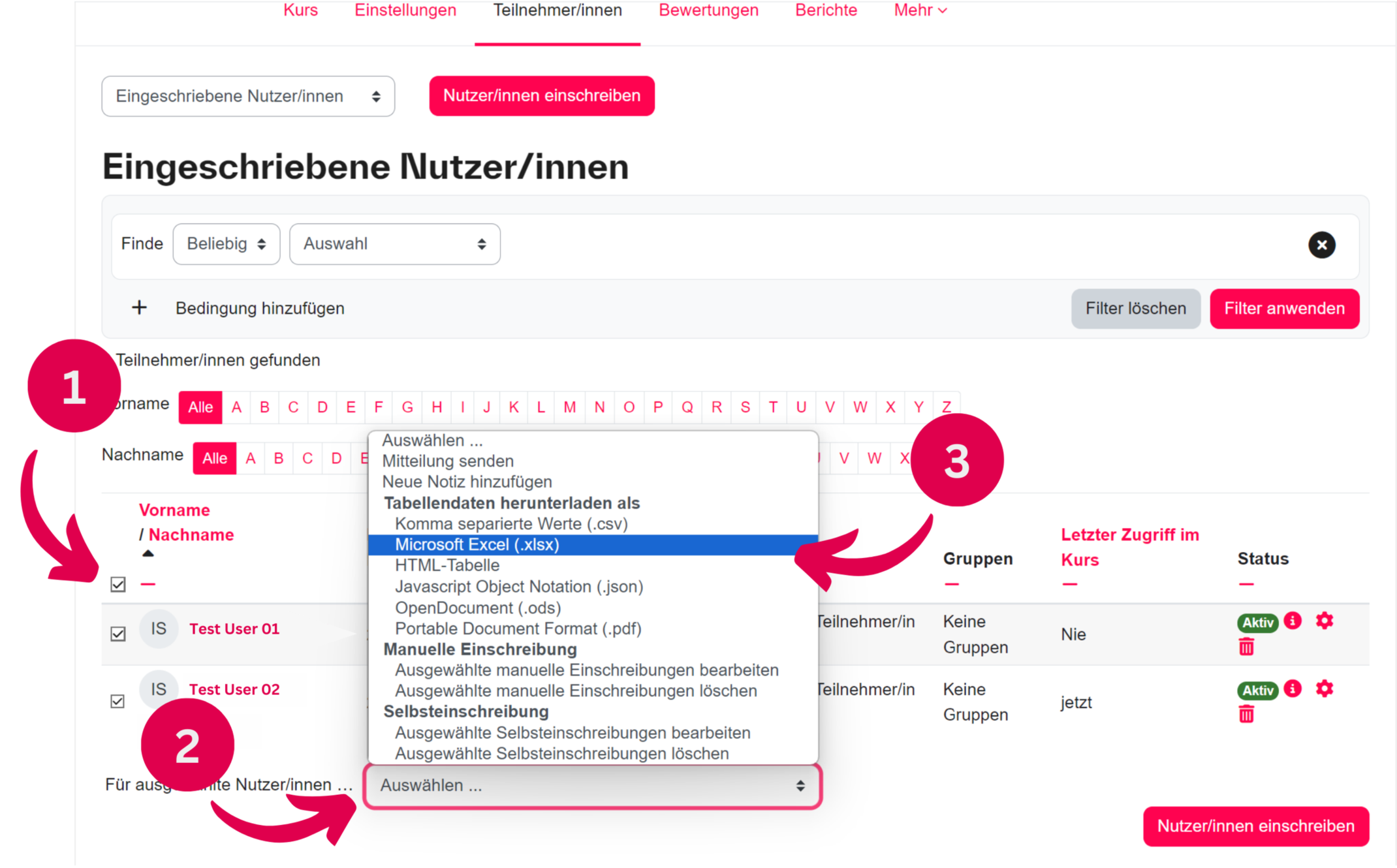This screenshot has height=868, width=1397.
Task: Uncheck Test User 02
Action: [x=118, y=701]
